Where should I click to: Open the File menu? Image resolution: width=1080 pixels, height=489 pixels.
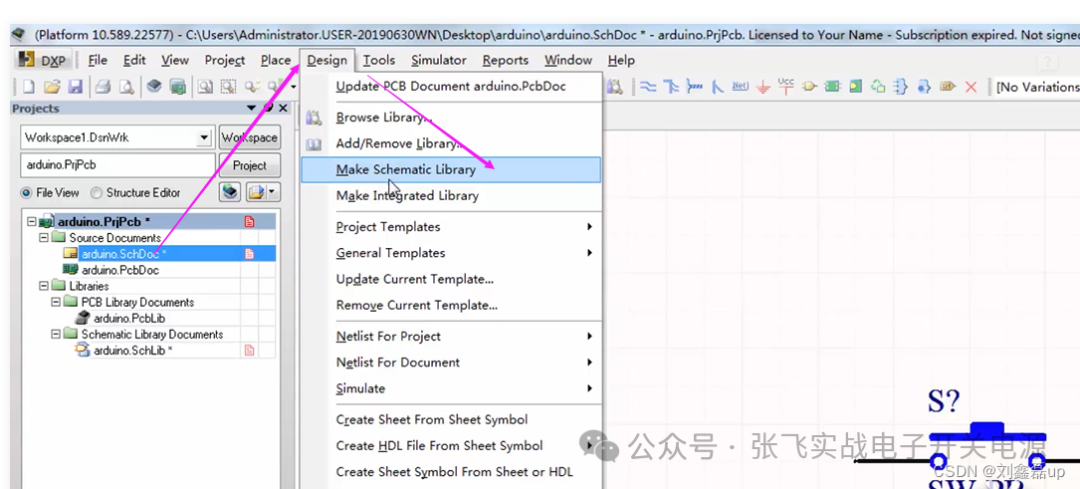[x=98, y=61]
